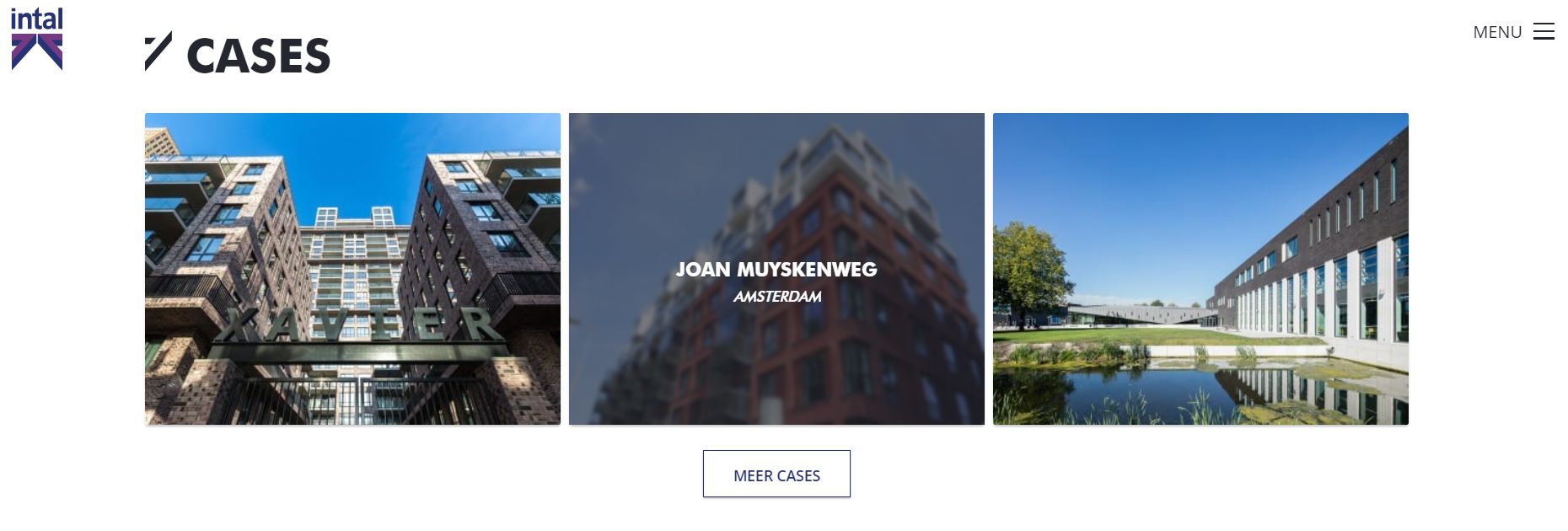Screen dimensions: 1568x531
Task: Click the intal logo wordmark
Action: click(x=36, y=19)
